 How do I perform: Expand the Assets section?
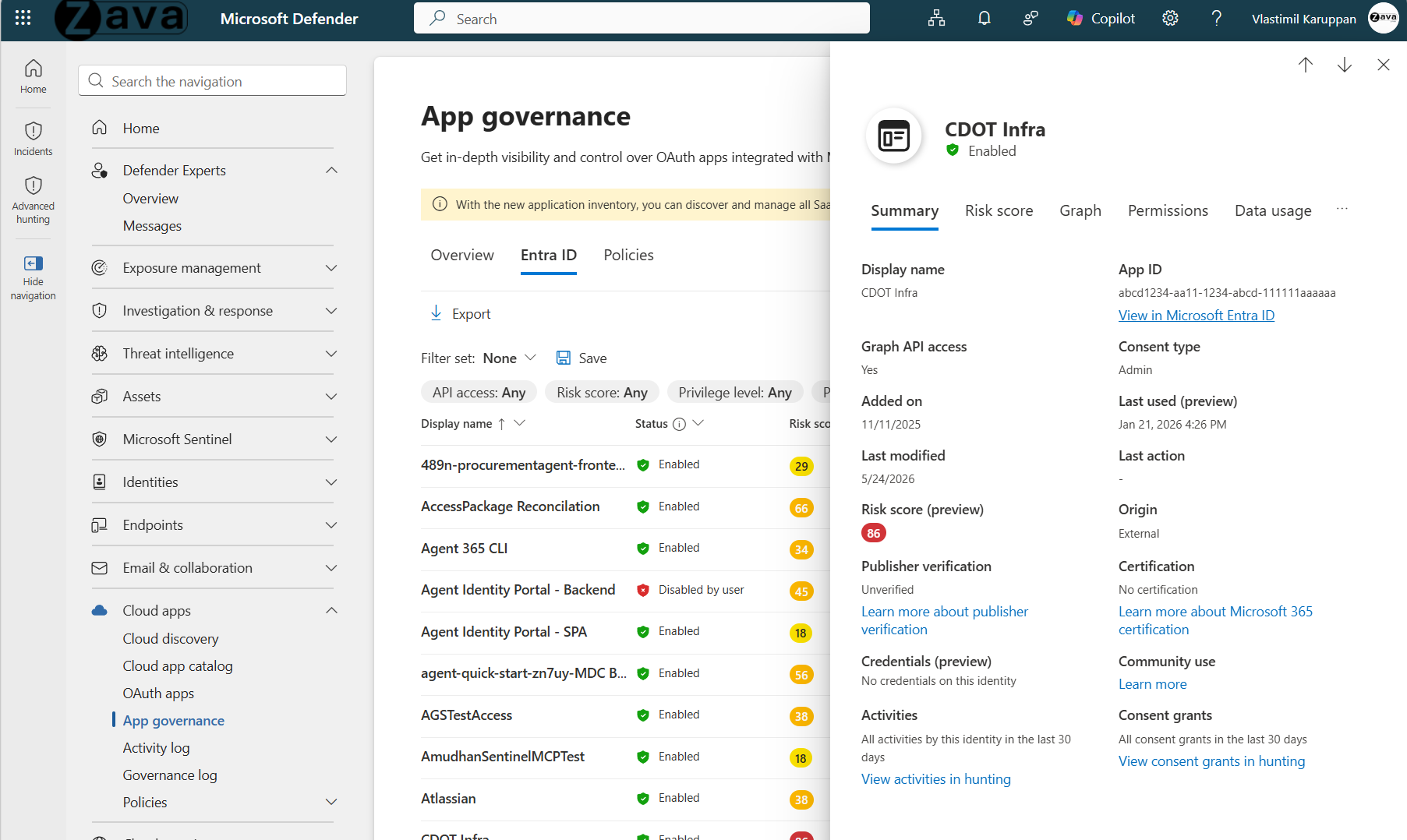tap(331, 397)
